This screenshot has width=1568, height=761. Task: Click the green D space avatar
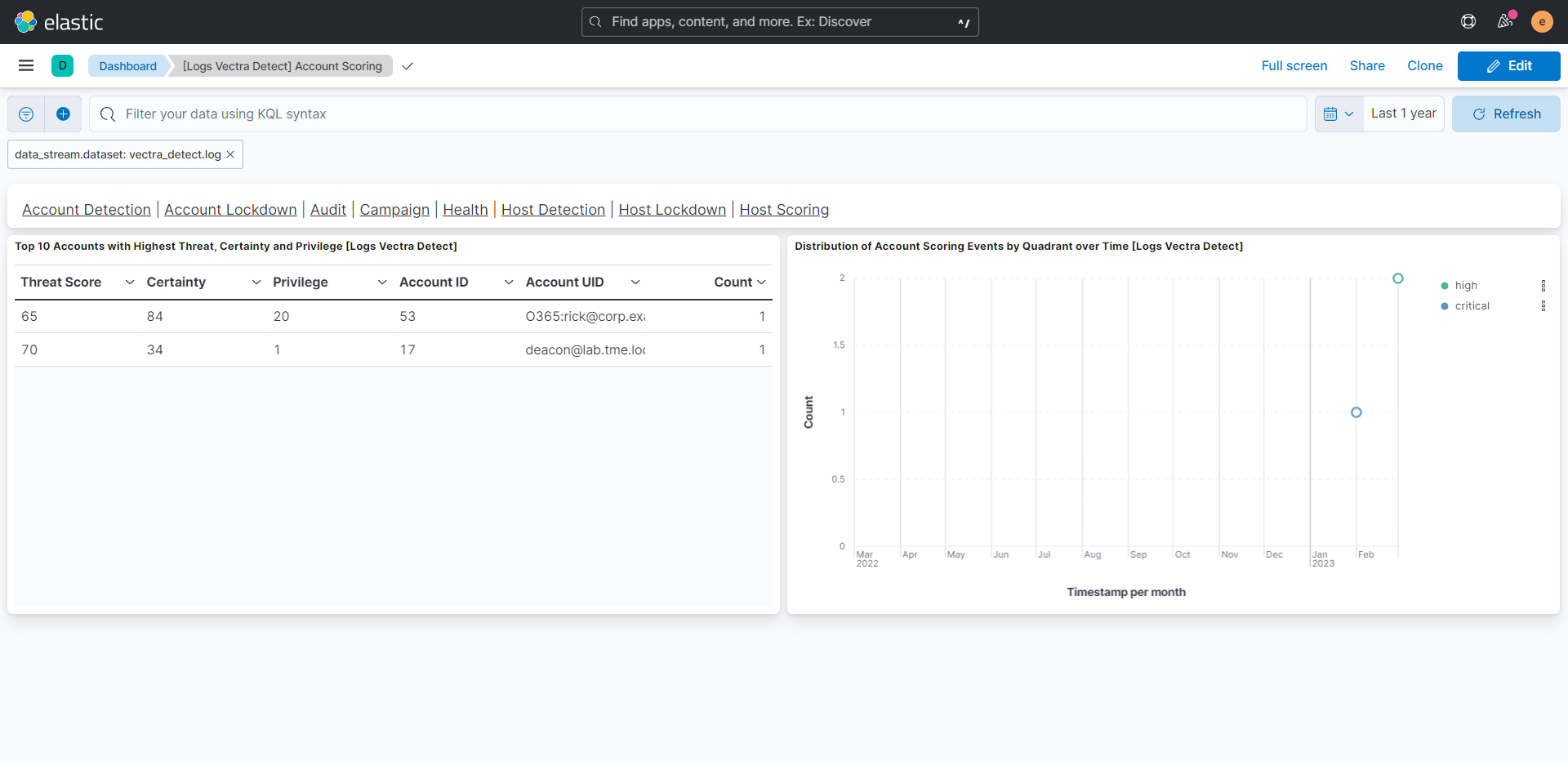tap(62, 65)
